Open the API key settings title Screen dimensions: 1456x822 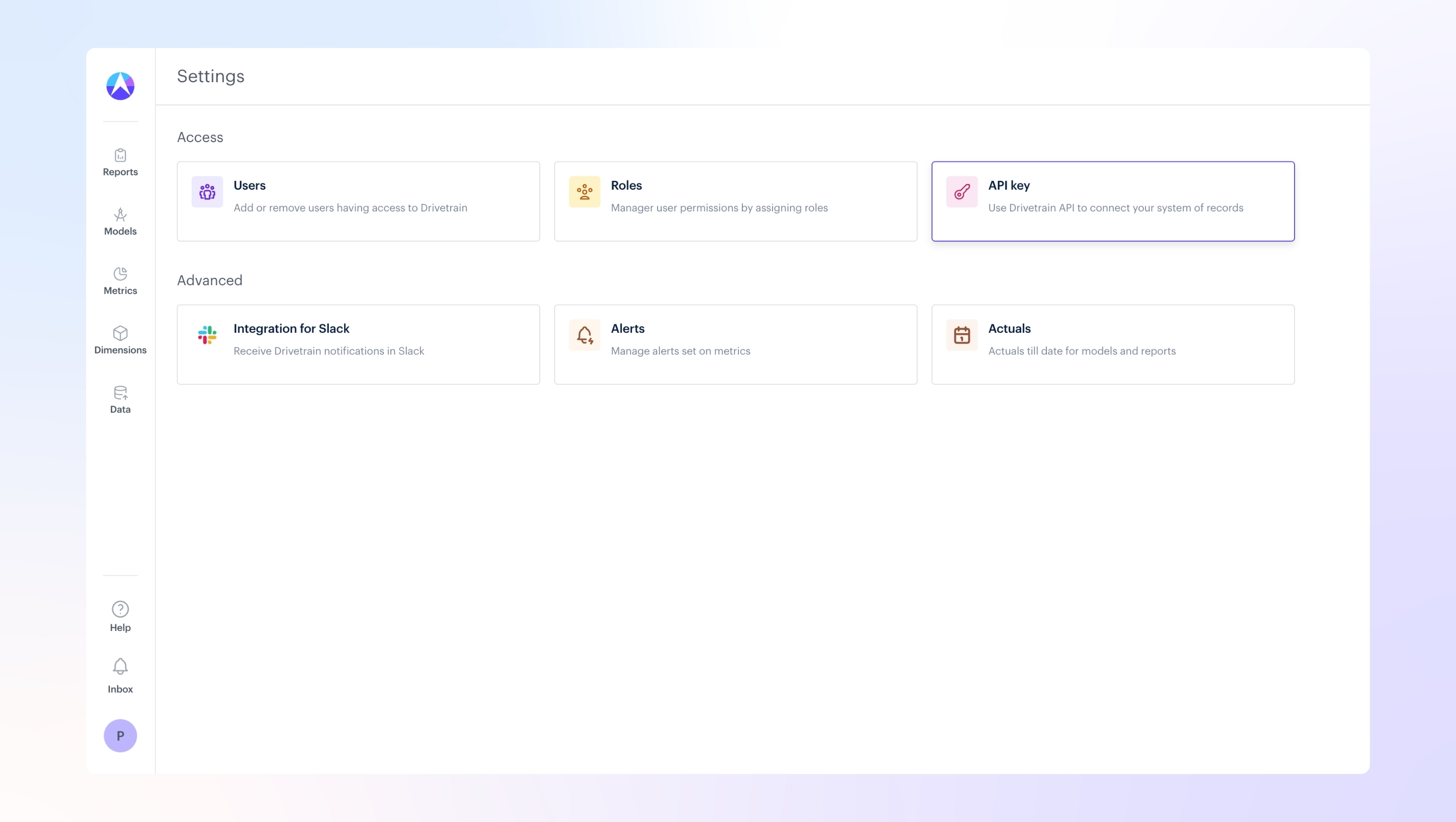[1008, 185]
